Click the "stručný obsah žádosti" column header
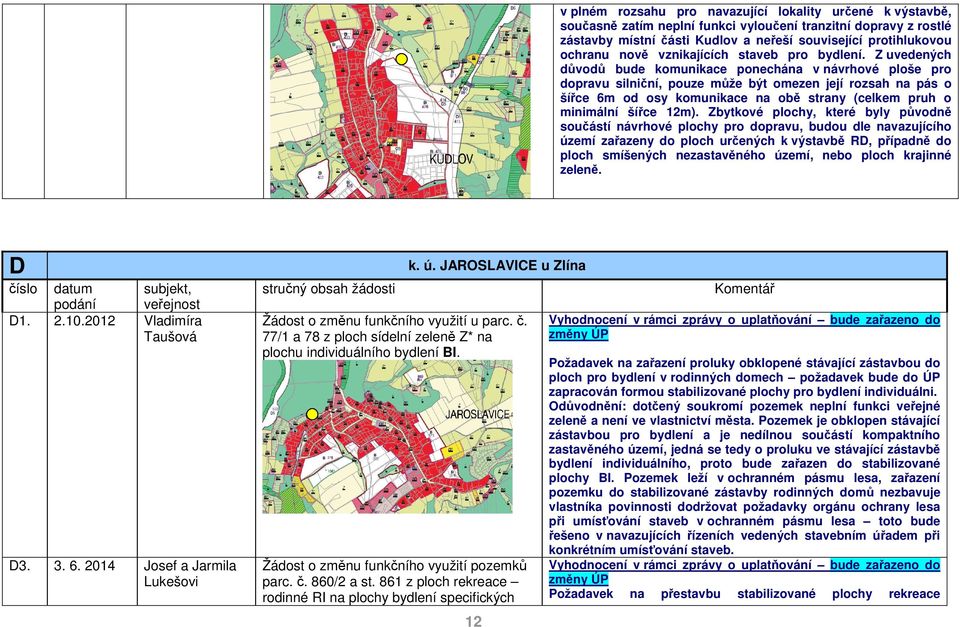960x627 pixels. pos(329,288)
